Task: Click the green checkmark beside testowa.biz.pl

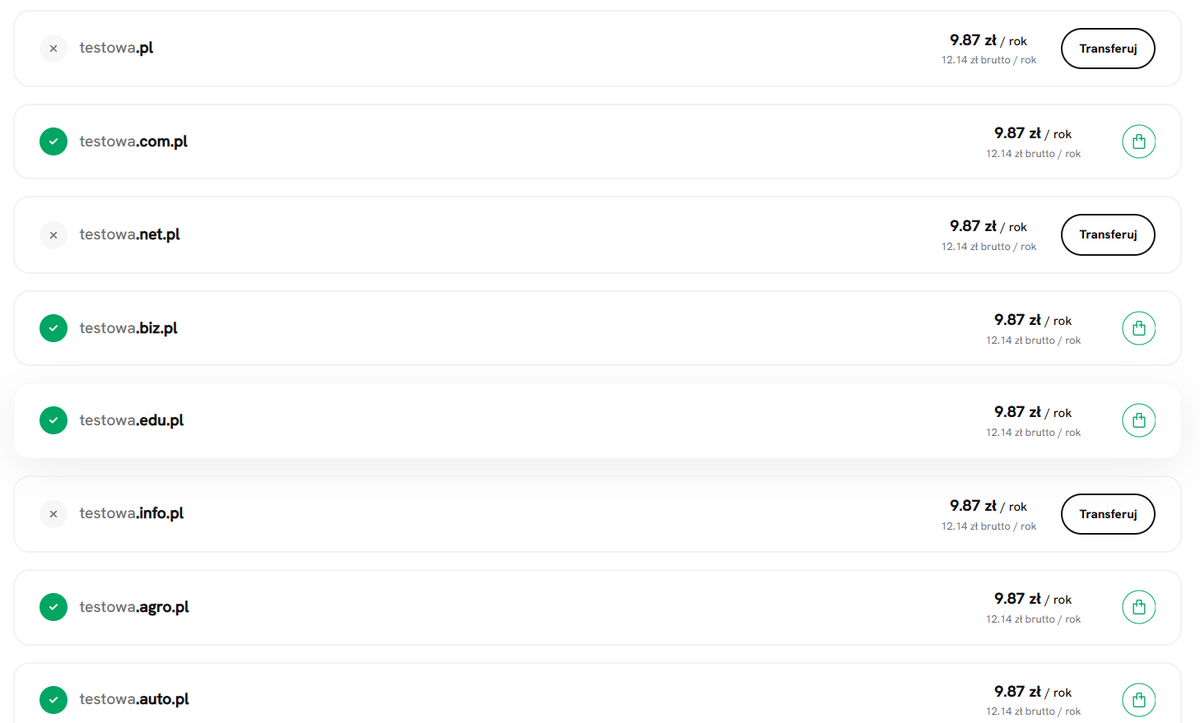Action: (53, 328)
